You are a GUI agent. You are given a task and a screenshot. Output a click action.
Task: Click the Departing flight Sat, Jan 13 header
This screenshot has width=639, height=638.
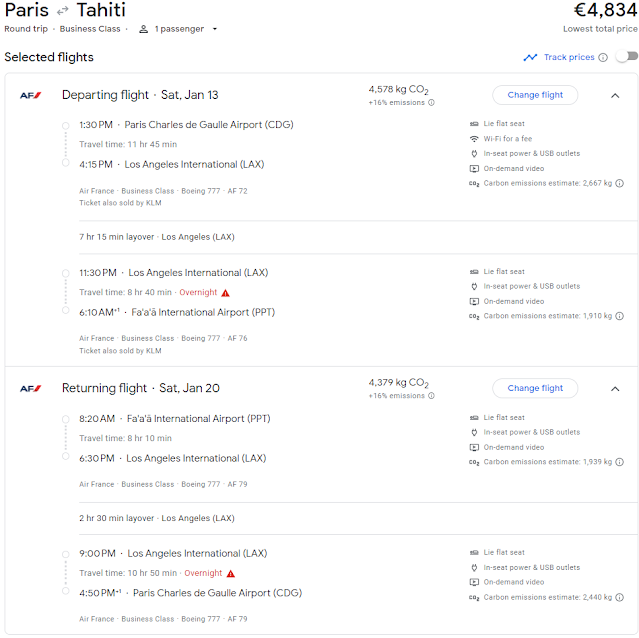click(140, 95)
